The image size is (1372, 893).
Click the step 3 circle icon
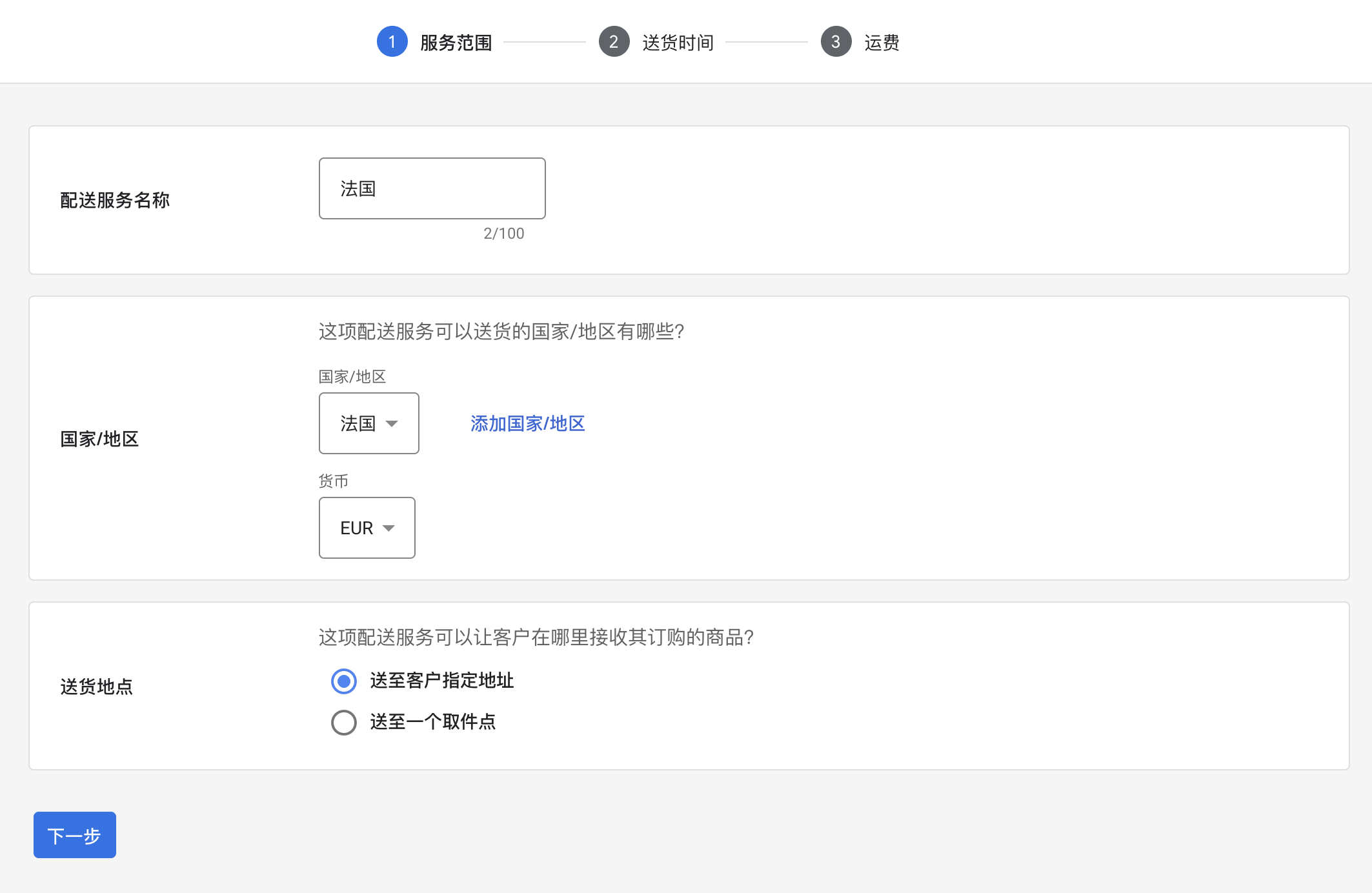(x=836, y=41)
